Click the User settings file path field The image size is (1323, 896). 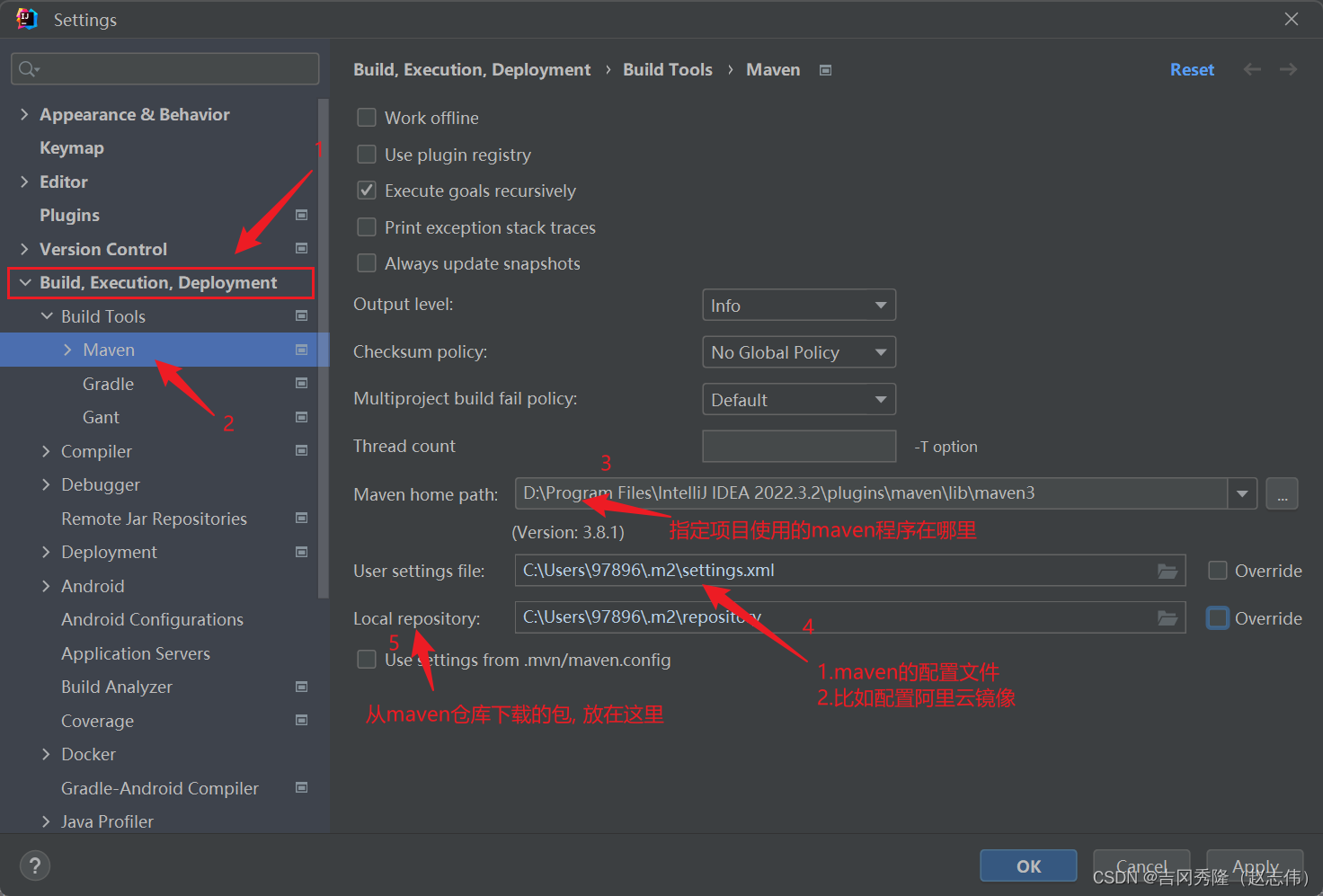(x=850, y=571)
